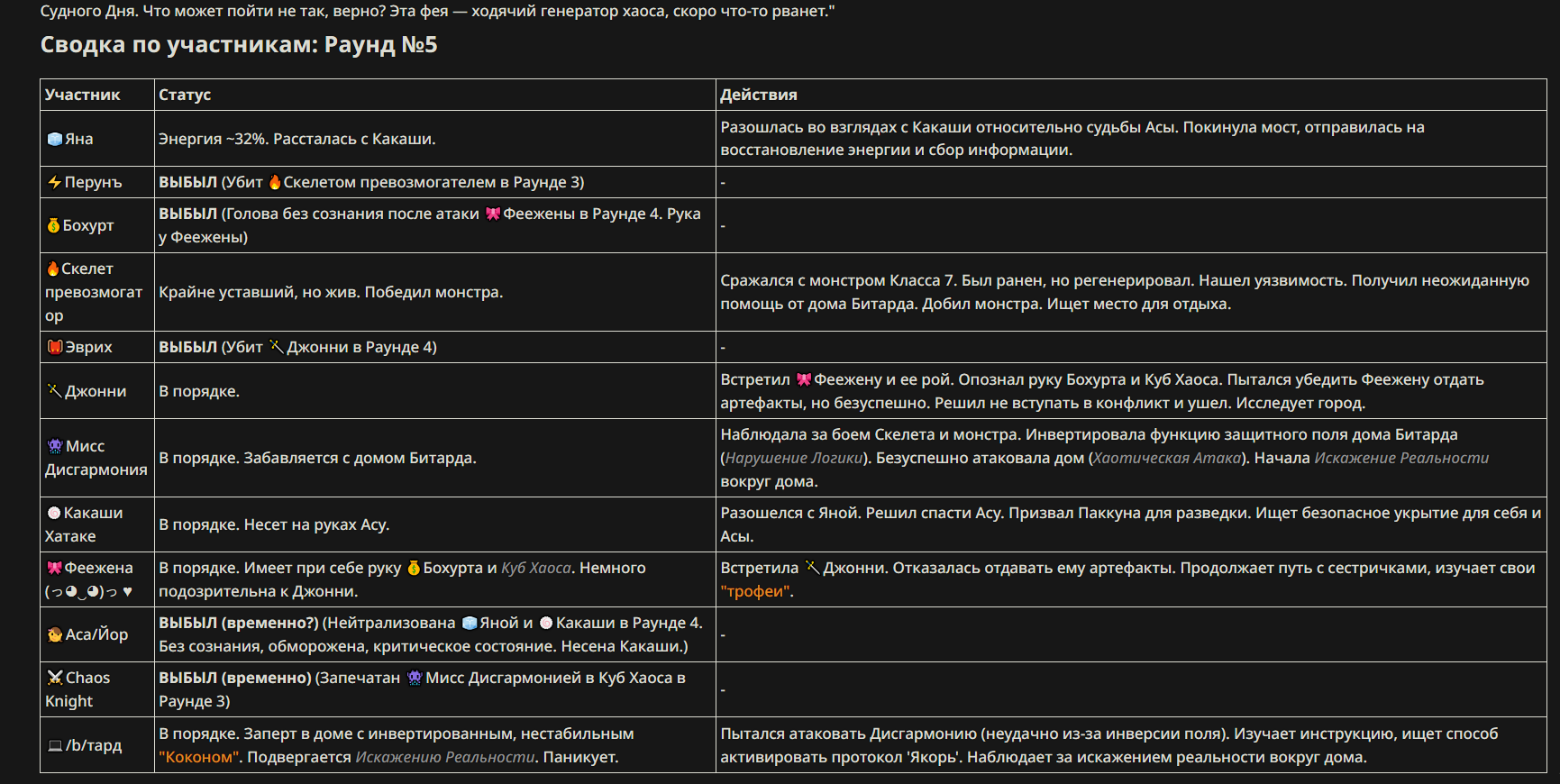Viewport: 1560px width, 784px height.
Task: Click the status Несет на руках Асу
Action: click(x=317, y=524)
